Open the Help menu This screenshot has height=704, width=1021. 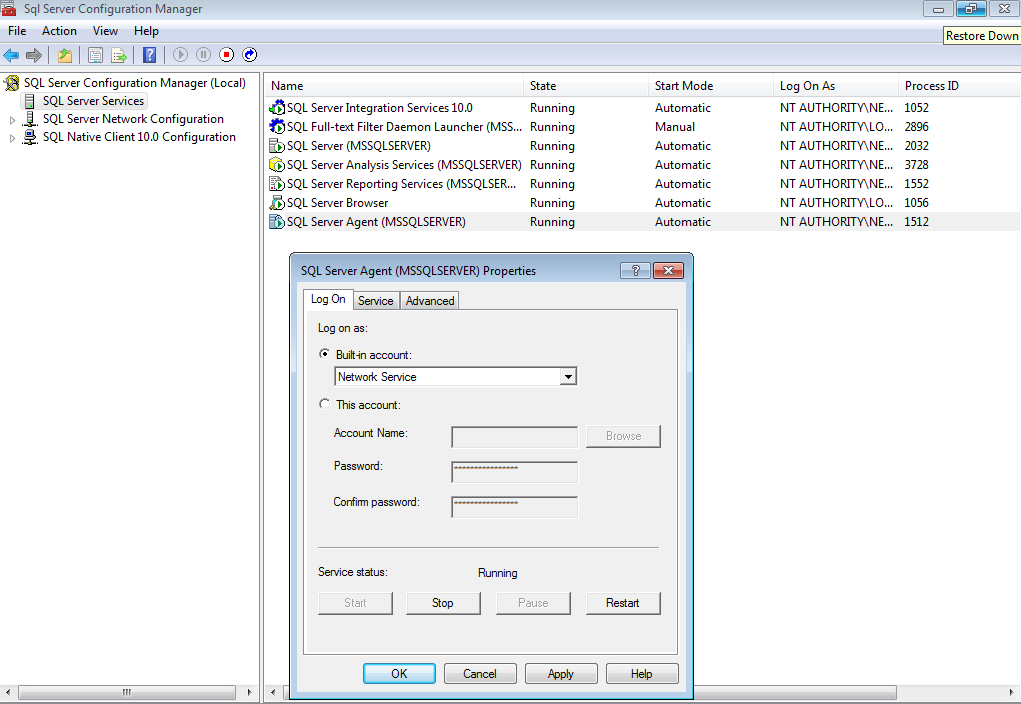[x=146, y=31]
